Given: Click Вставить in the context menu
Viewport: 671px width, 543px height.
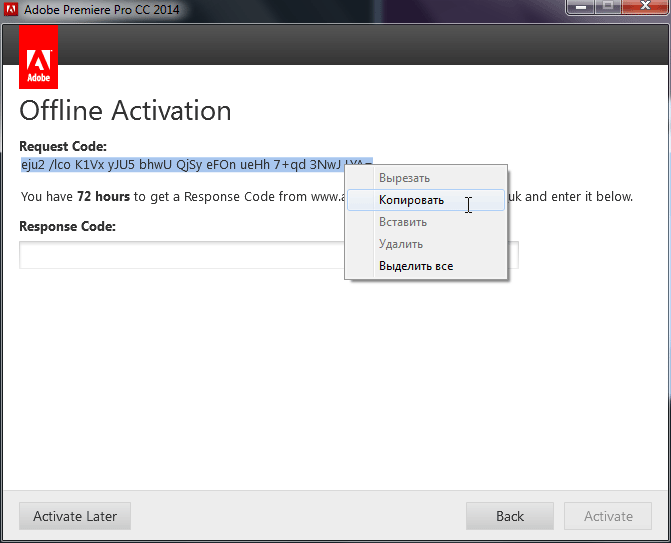Looking at the screenshot, I should coord(426,222).
